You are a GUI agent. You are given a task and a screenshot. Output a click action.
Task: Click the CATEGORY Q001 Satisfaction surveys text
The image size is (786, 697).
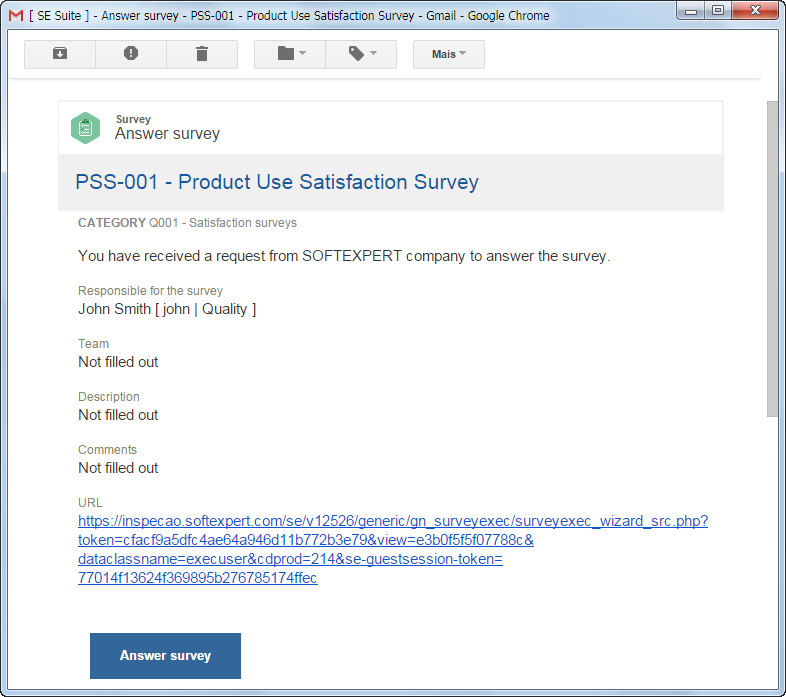187,223
